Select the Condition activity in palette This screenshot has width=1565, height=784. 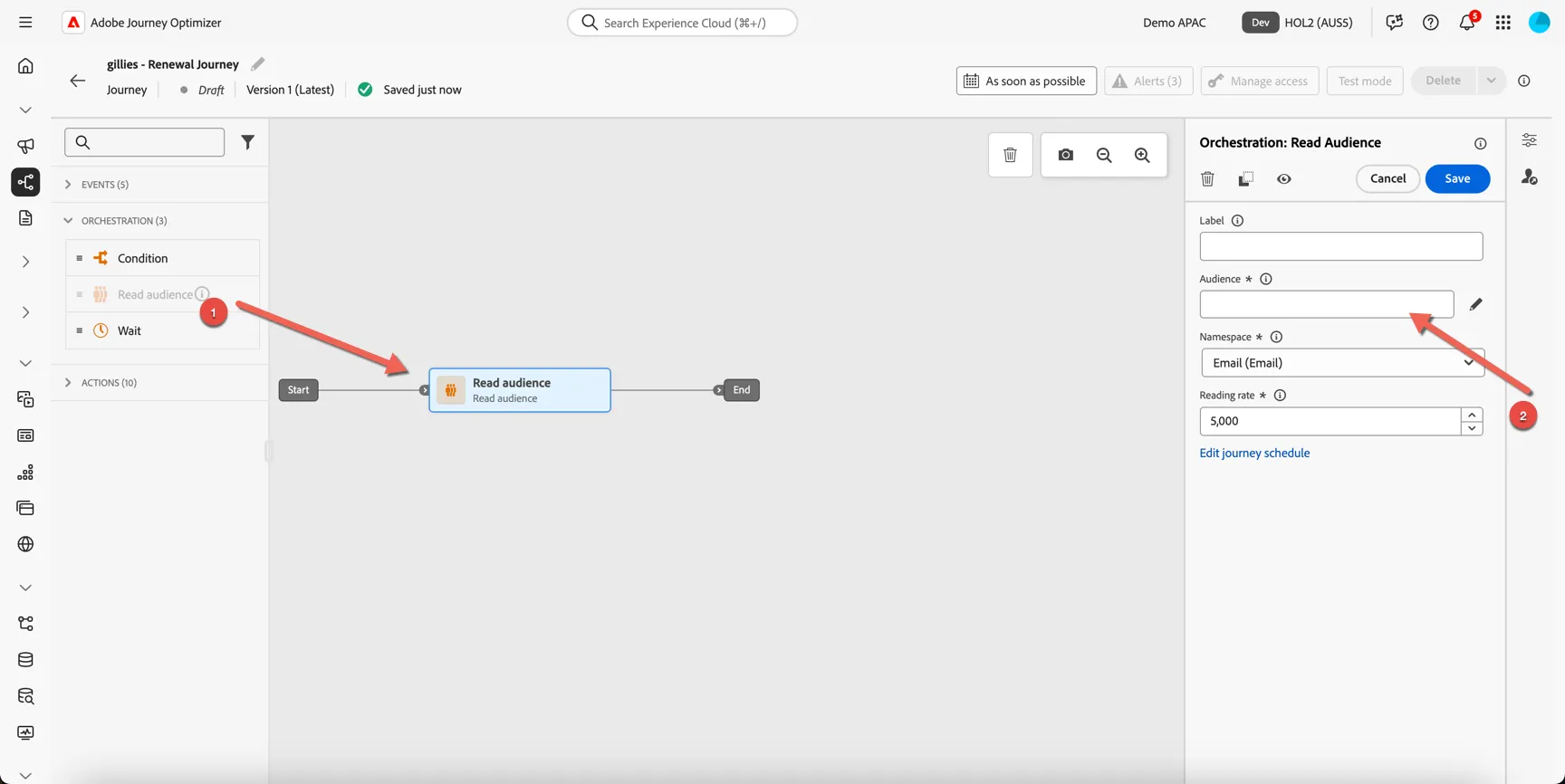click(163, 258)
